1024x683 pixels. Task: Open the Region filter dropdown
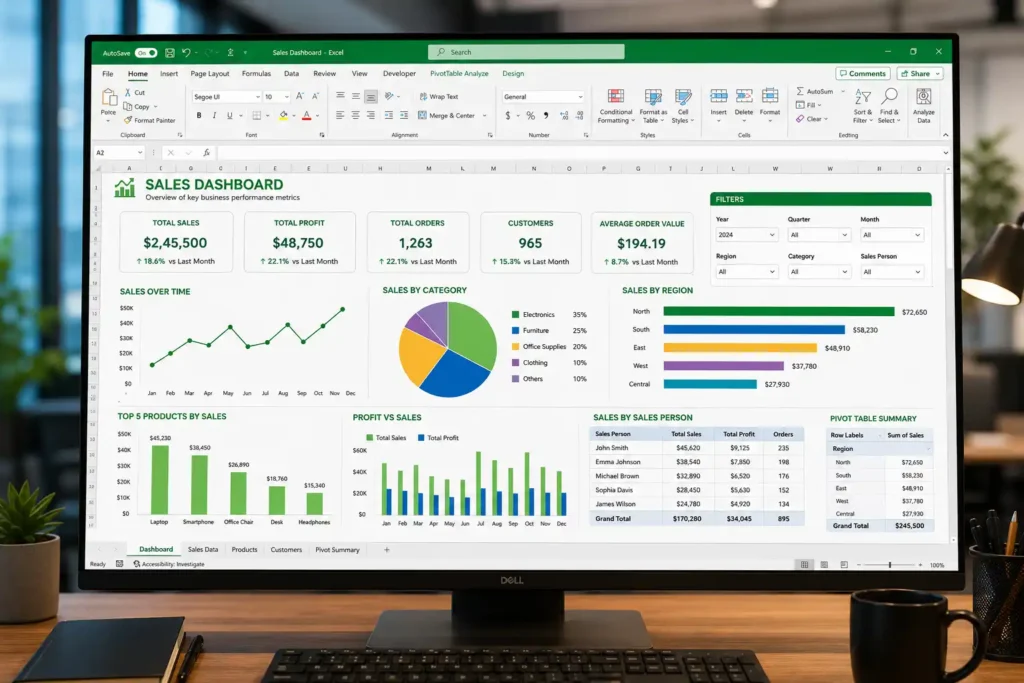coord(746,272)
